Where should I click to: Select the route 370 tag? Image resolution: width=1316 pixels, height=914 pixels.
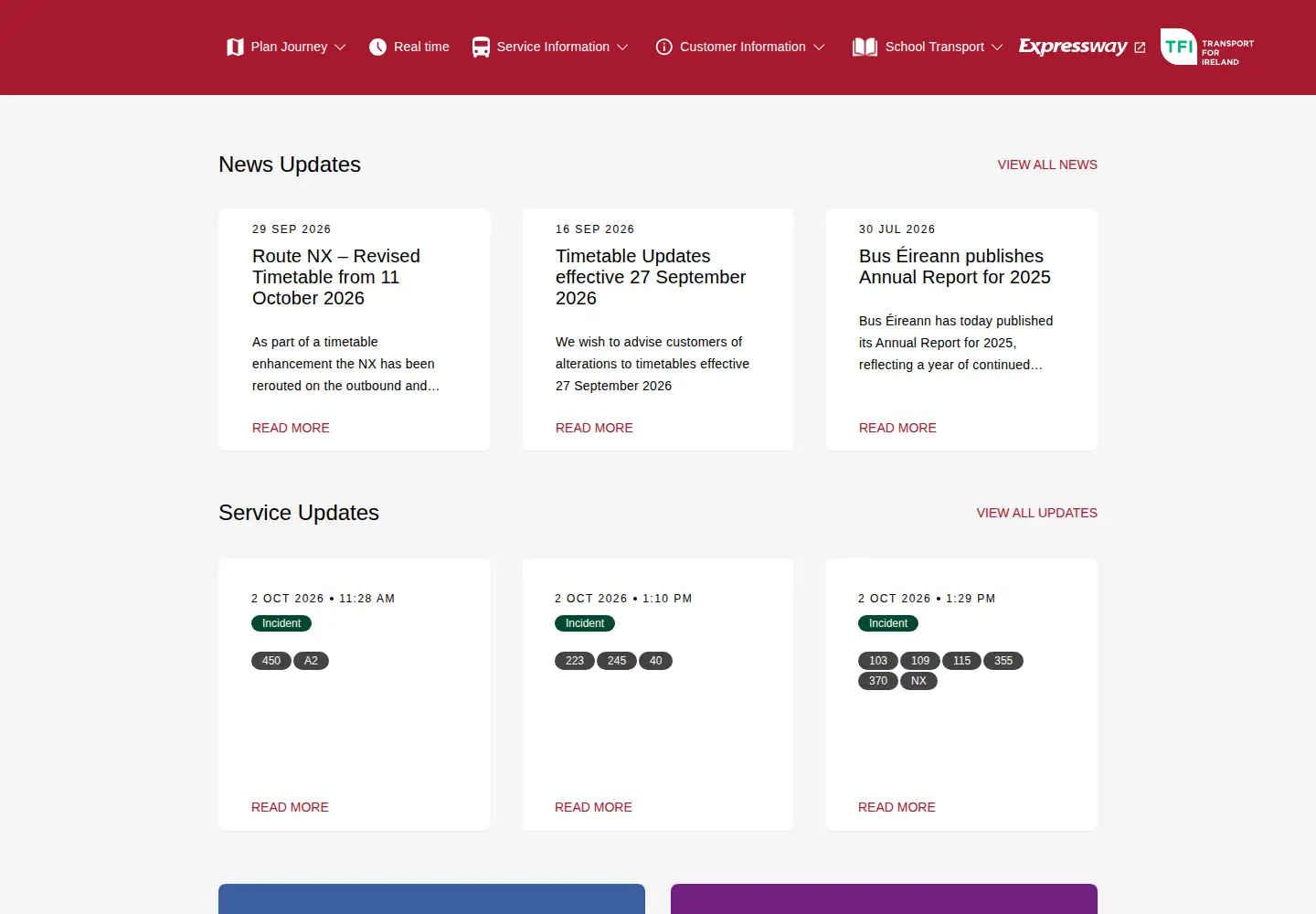tap(878, 681)
